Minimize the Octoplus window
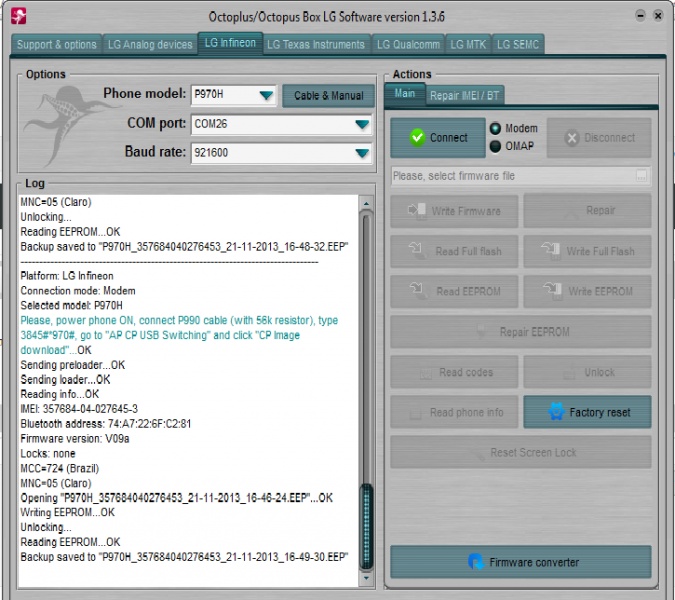The image size is (675, 600). (641, 16)
